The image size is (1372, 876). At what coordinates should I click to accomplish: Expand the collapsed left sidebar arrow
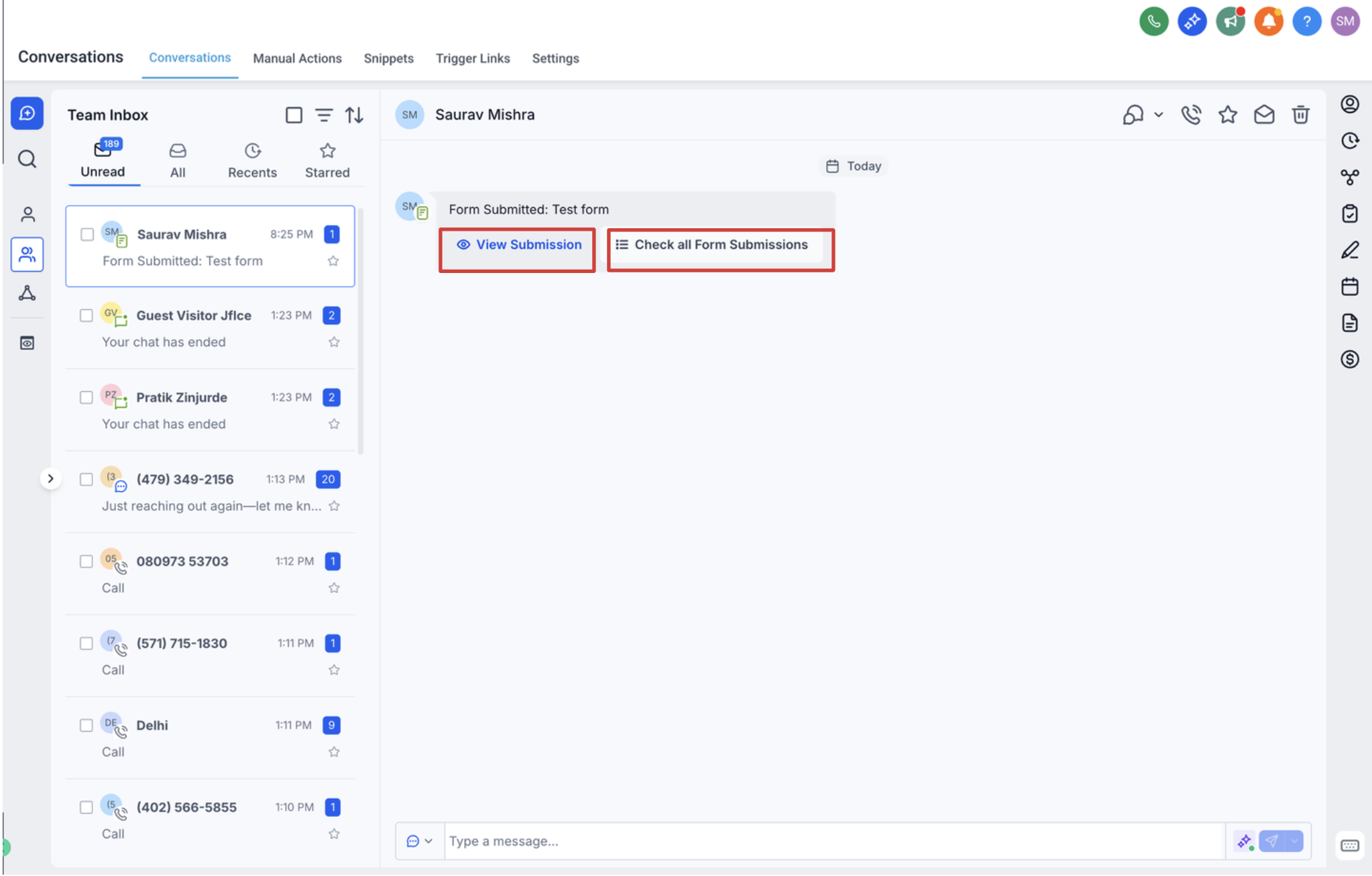coord(50,479)
